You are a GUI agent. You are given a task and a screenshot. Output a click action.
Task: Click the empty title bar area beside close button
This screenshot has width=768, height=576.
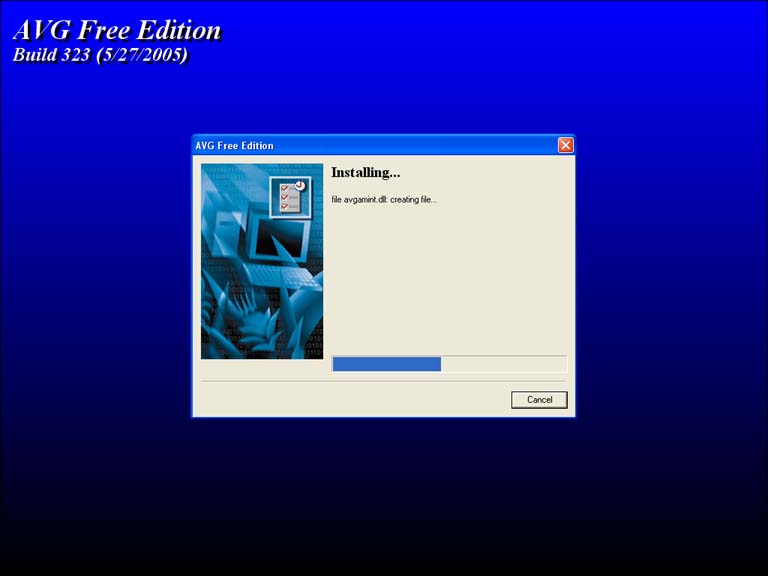(x=420, y=146)
